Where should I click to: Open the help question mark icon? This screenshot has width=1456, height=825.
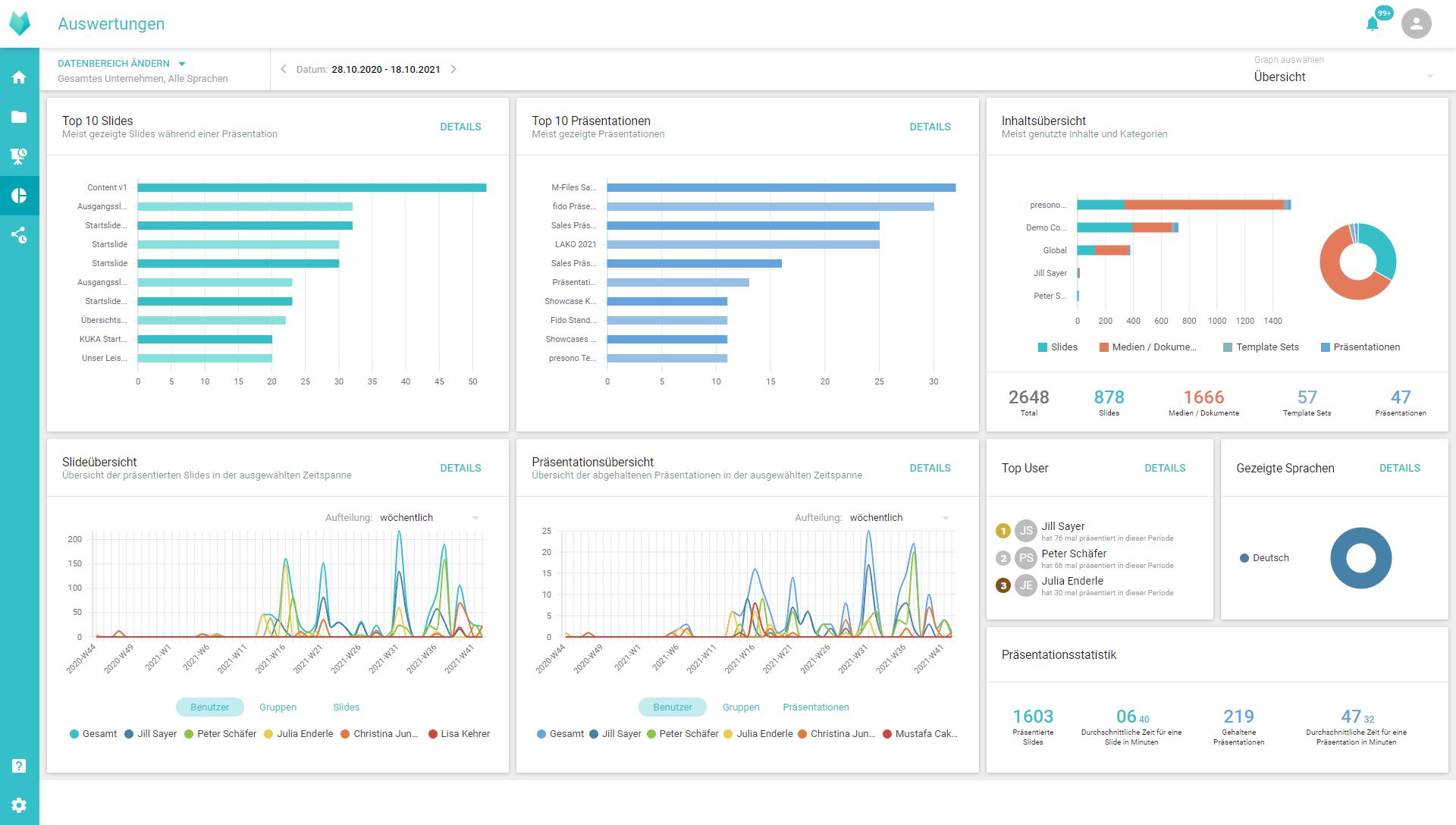coord(19,766)
